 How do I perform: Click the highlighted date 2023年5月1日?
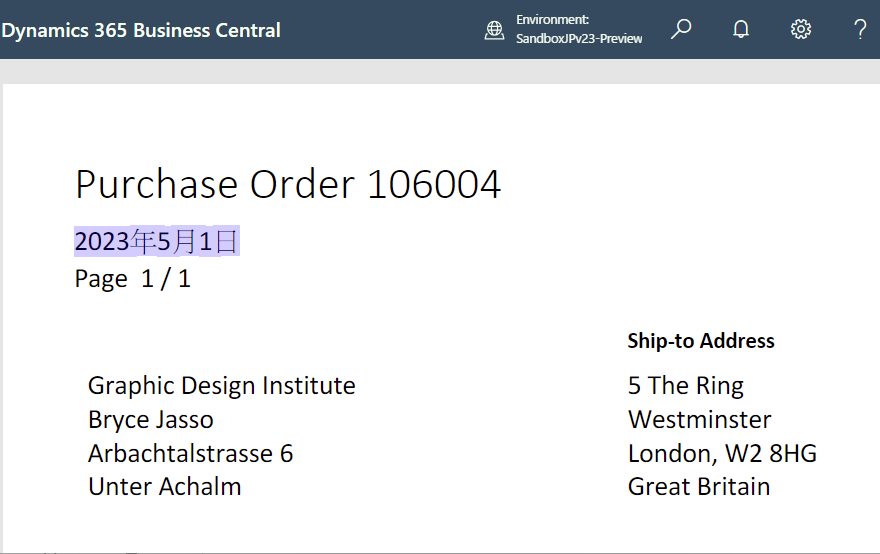(156, 241)
